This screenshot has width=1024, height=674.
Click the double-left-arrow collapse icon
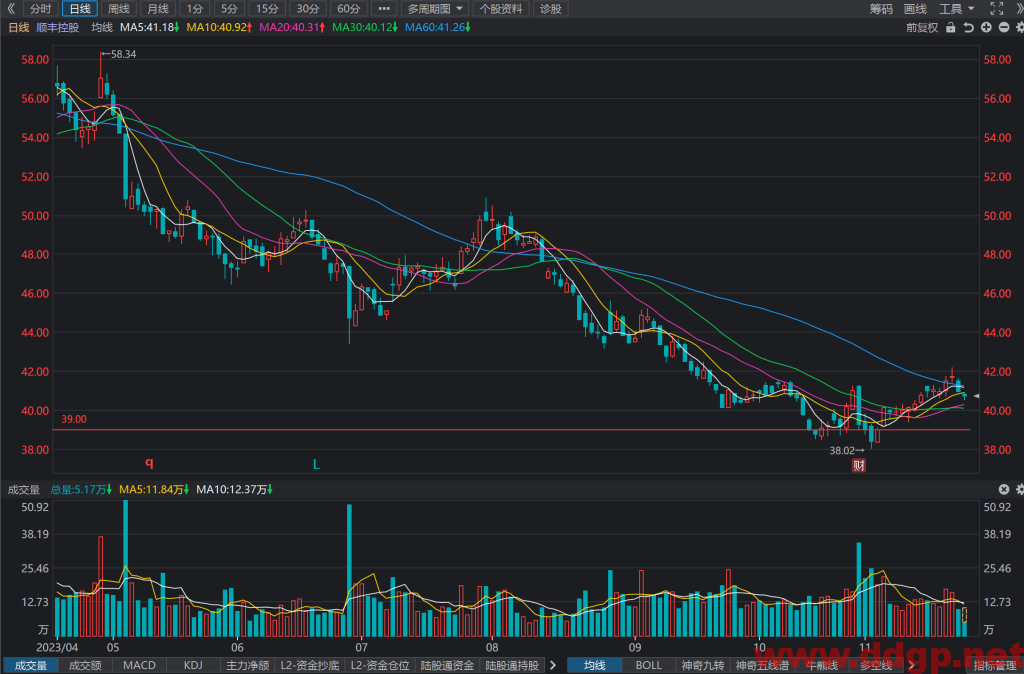coord(10,8)
